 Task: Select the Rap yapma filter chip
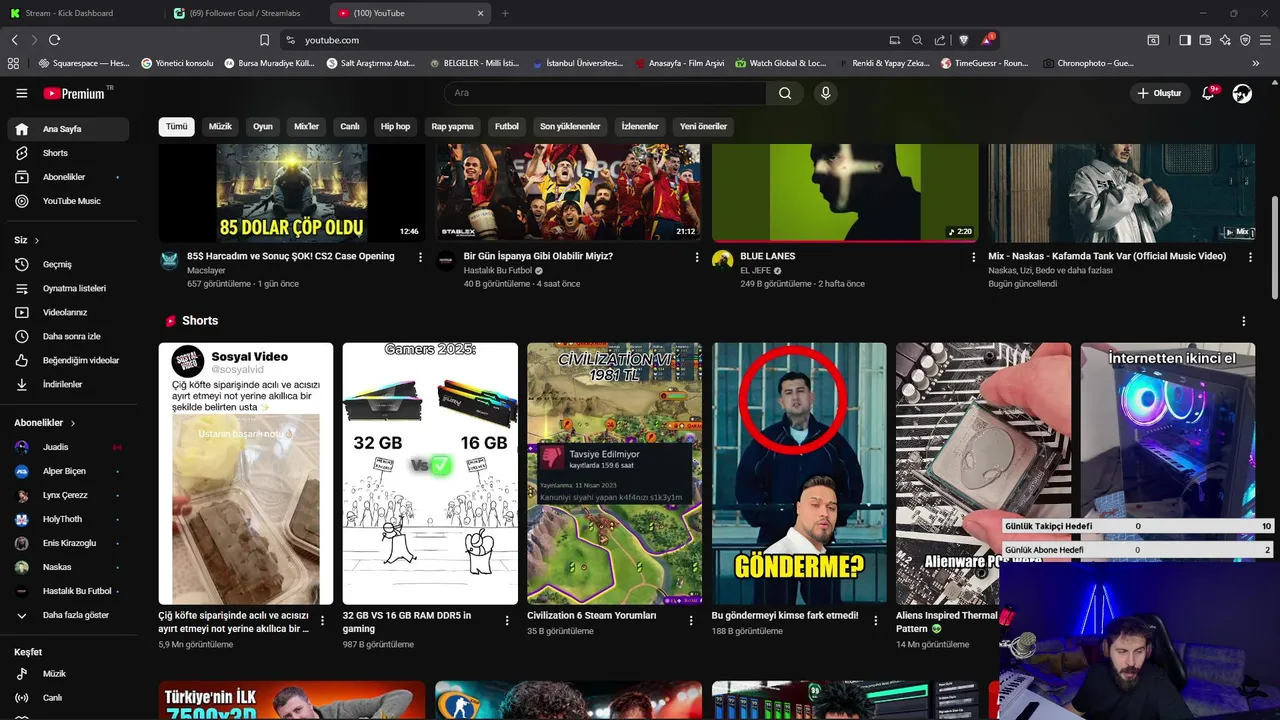tap(452, 127)
